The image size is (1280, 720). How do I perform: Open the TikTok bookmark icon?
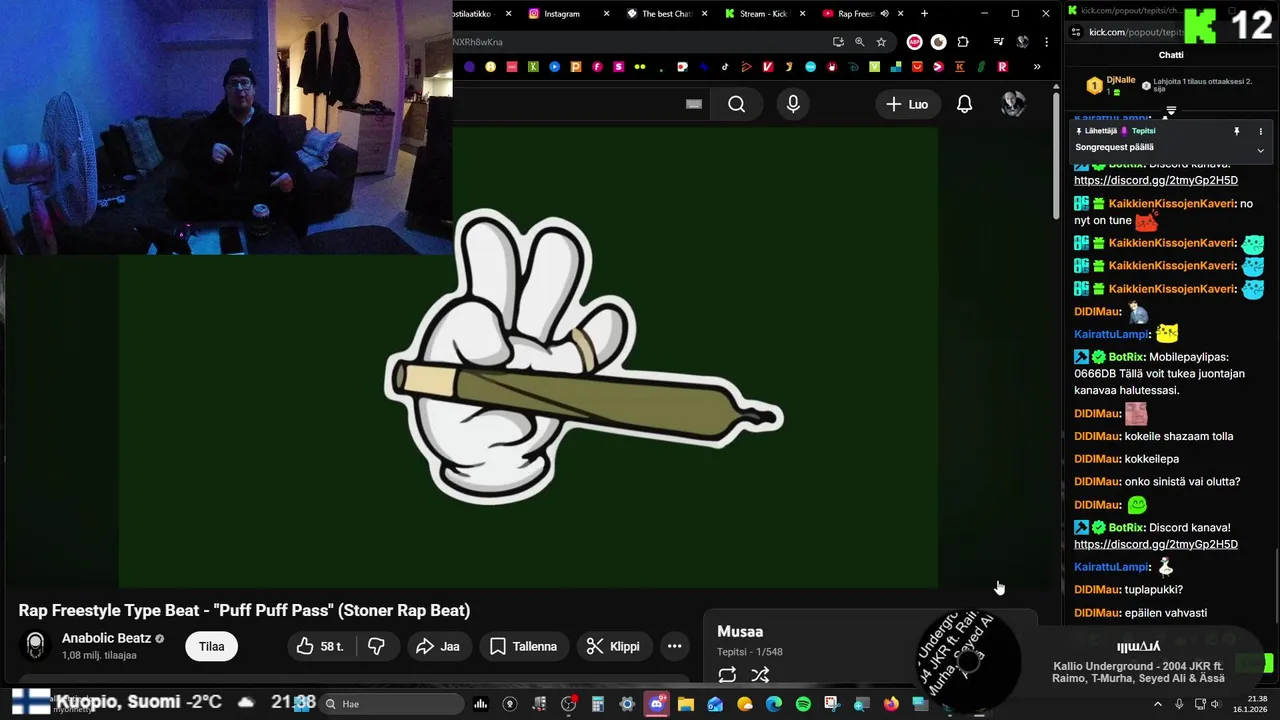pyautogui.click(x=725, y=67)
